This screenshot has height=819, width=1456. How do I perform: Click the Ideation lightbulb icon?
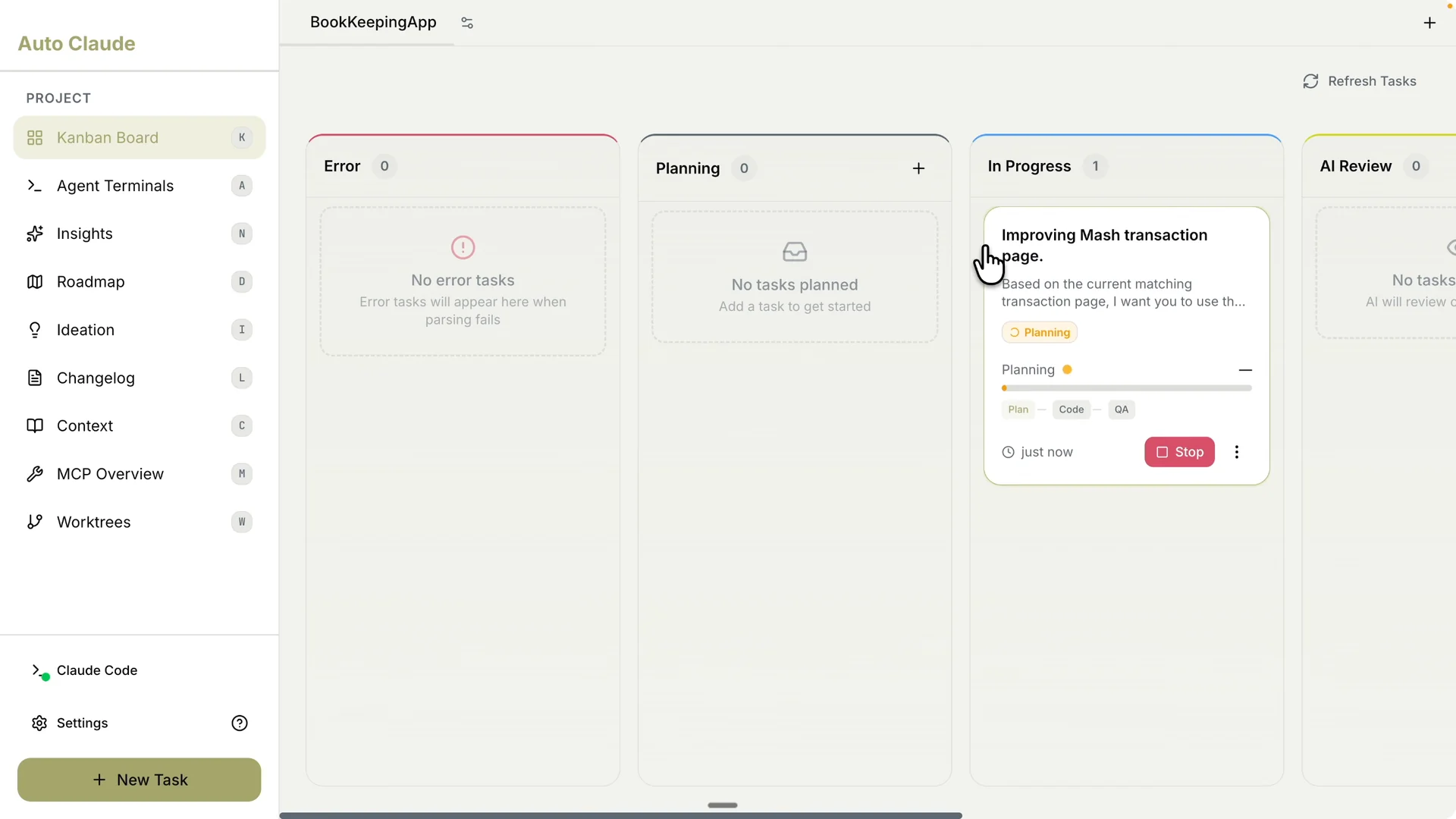(x=35, y=330)
